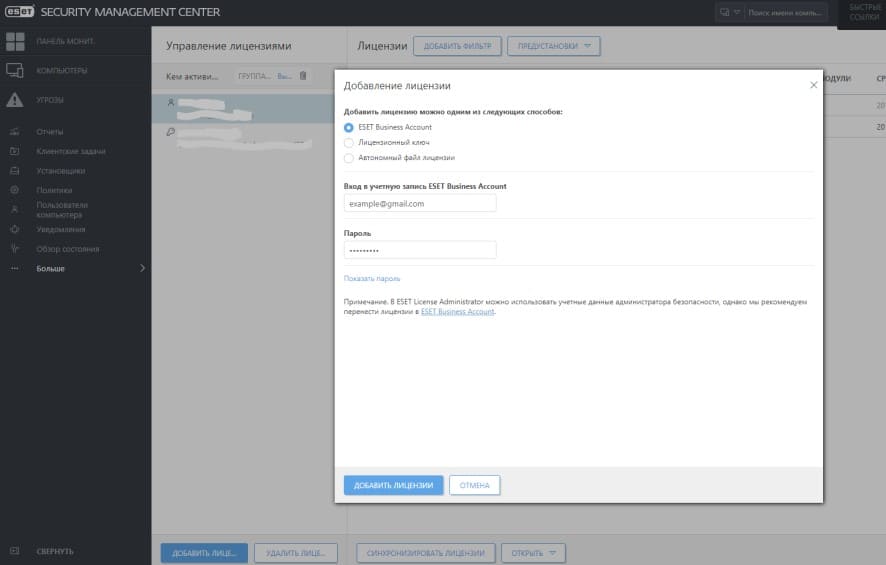Open the ESET Business Account hyperlink in note

tap(458, 312)
